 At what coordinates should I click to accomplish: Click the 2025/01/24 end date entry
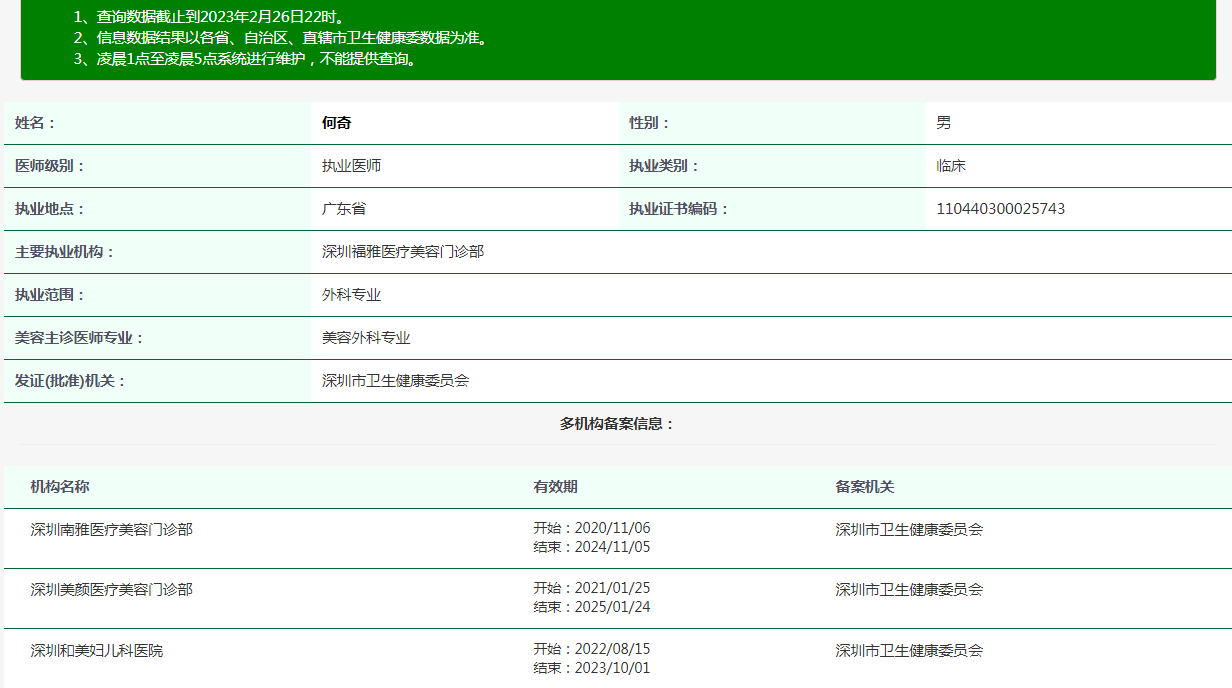(592, 607)
